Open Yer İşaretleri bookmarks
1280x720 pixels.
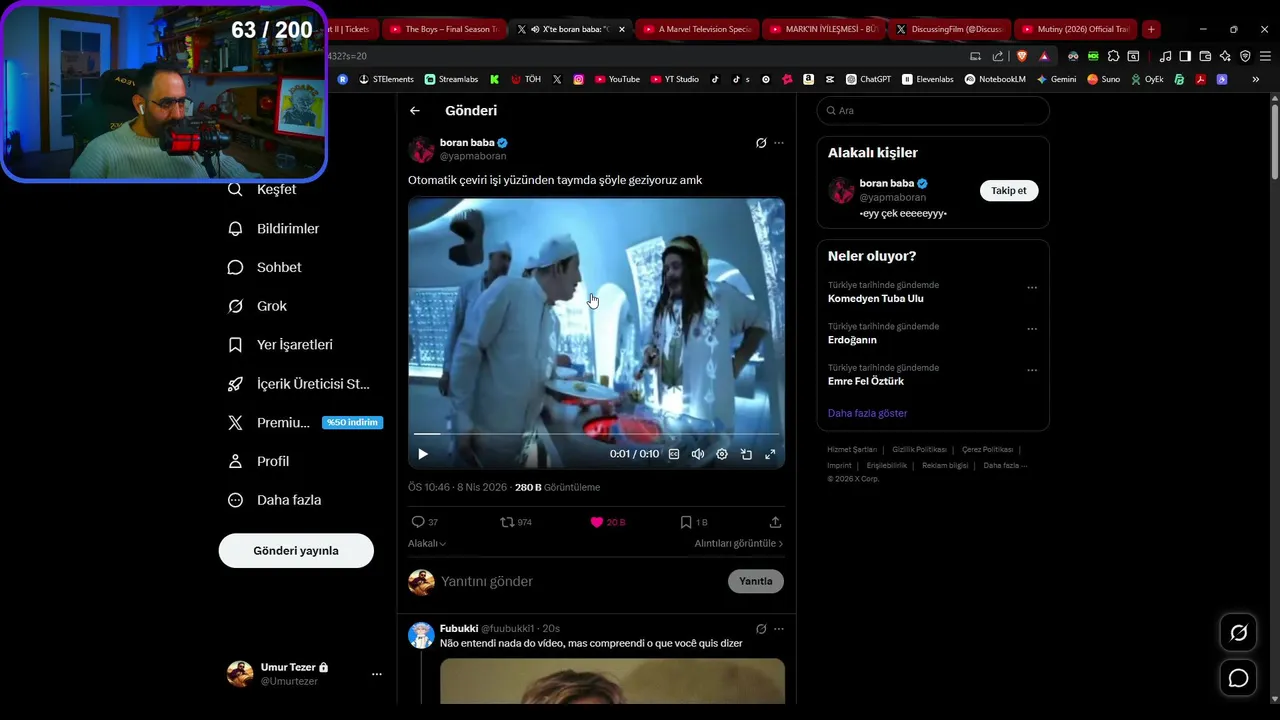coord(281,345)
